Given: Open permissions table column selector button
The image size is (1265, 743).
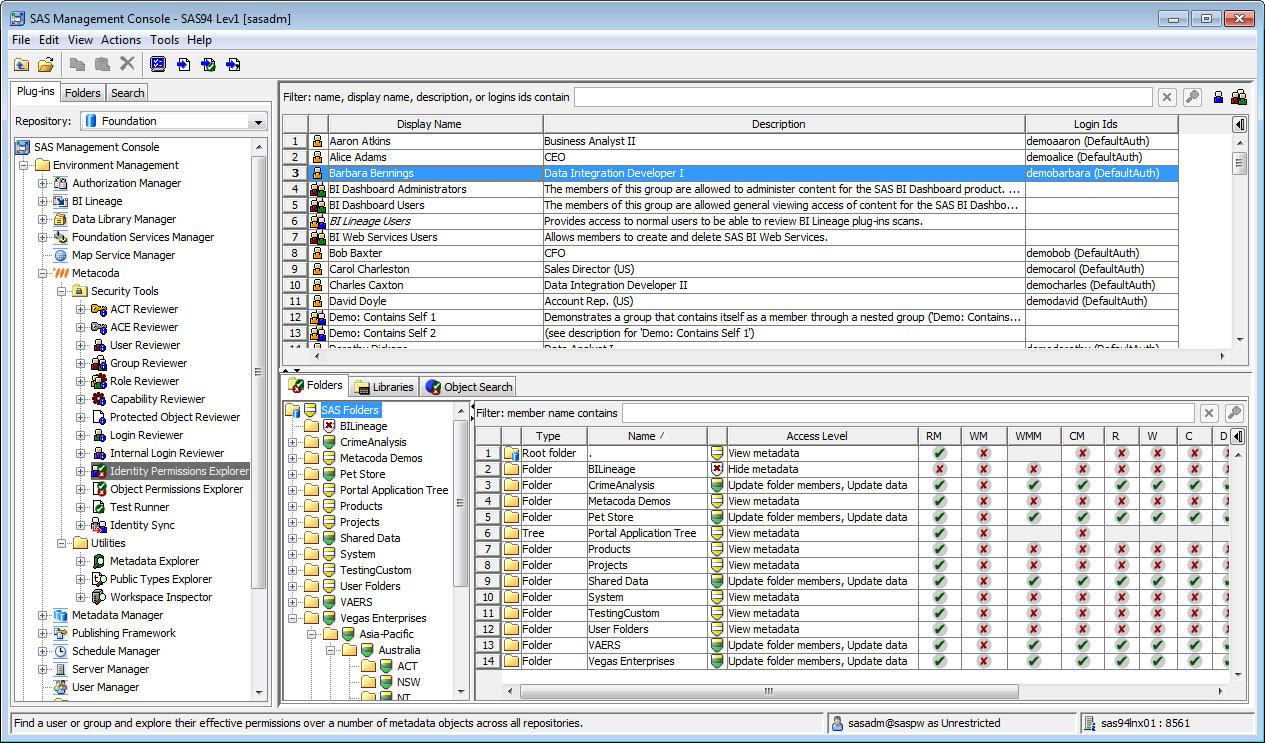Looking at the screenshot, I should coord(1239,436).
